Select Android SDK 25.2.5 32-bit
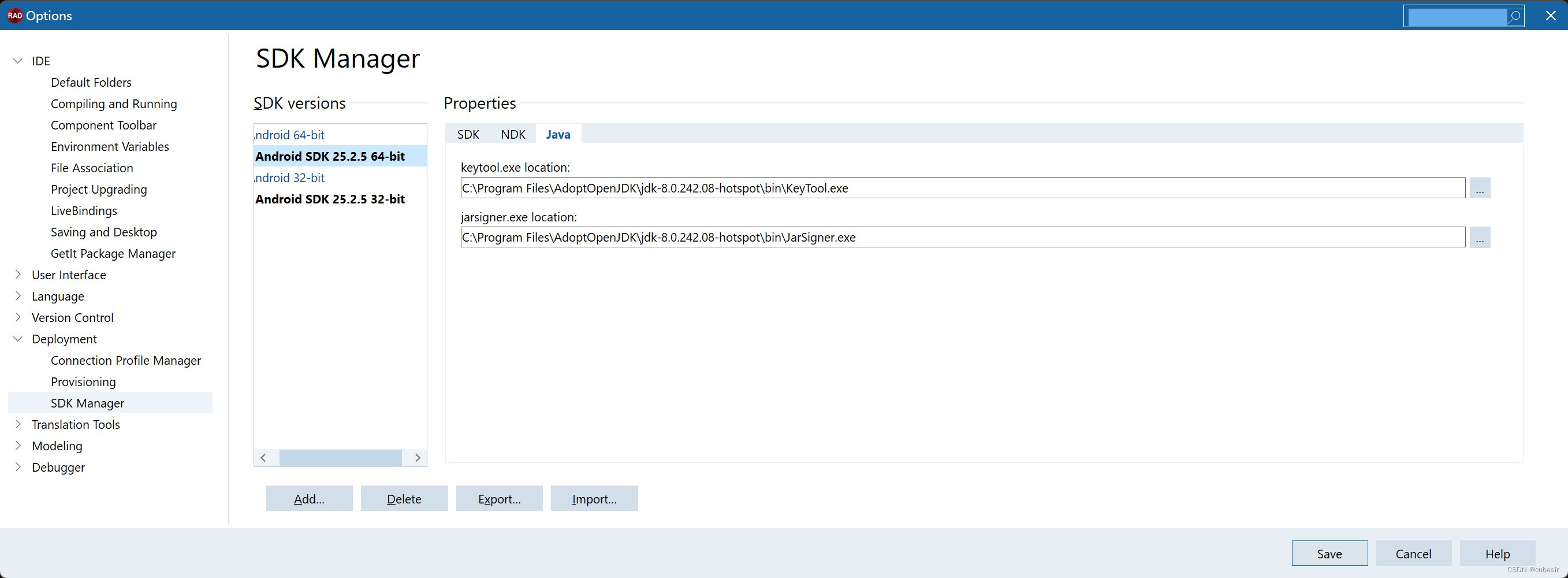 click(340, 199)
